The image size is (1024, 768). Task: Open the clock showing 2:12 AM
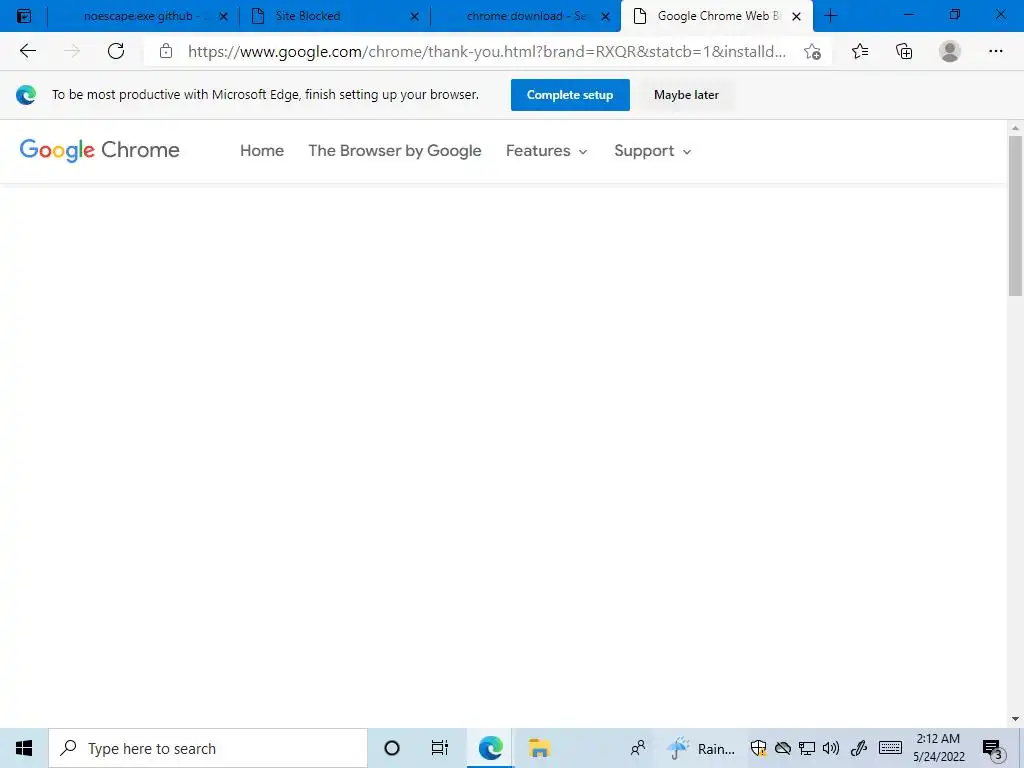938,748
